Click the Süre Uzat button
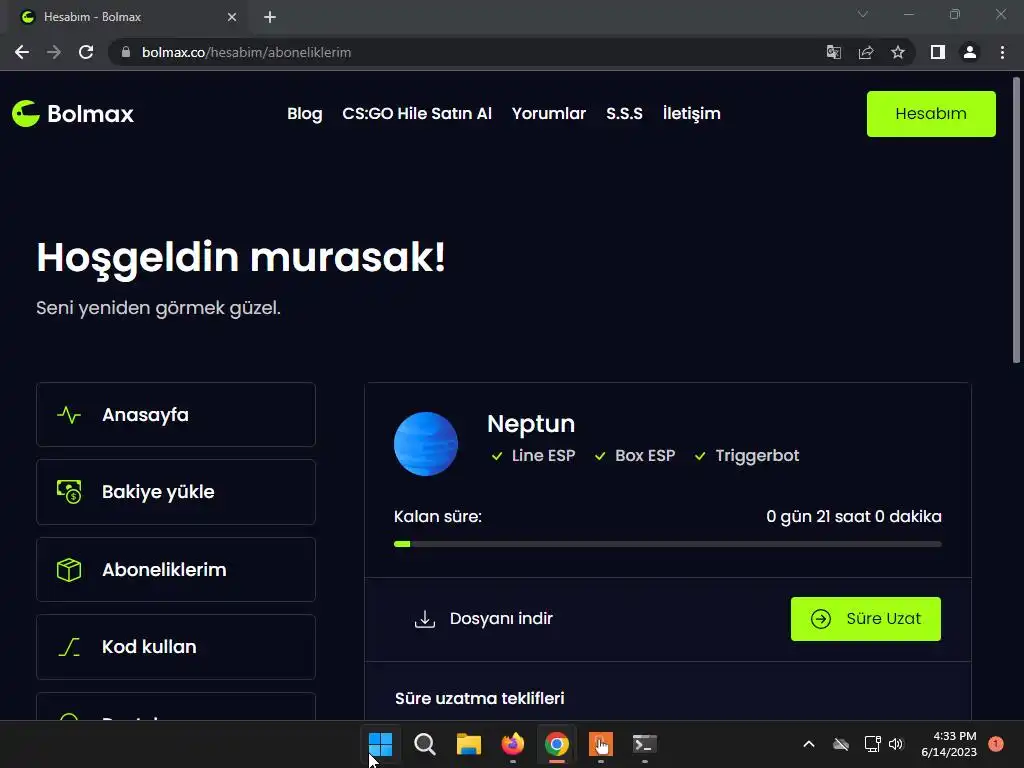 pos(866,618)
